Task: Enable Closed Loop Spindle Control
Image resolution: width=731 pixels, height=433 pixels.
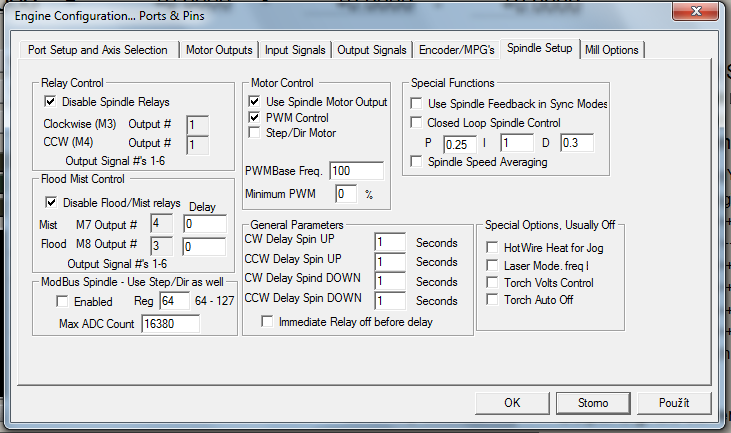Action: (x=417, y=123)
